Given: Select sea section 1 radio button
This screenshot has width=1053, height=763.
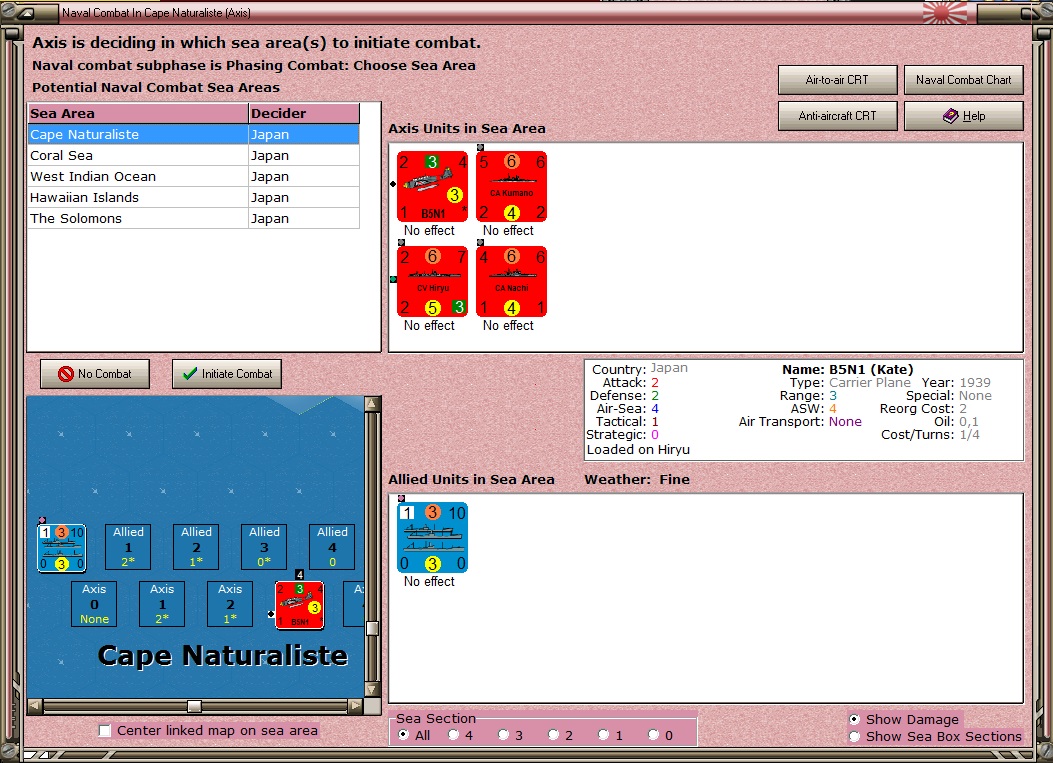Looking at the screenshot, I should [603, 735].
